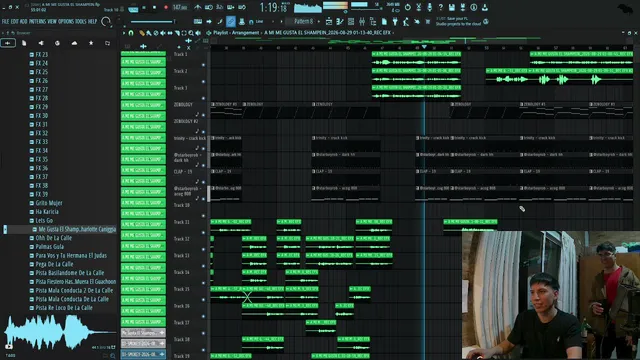Click the playhead marker on the timeline
This screenshot has height=360, width=640.
[x=424, y=47]
